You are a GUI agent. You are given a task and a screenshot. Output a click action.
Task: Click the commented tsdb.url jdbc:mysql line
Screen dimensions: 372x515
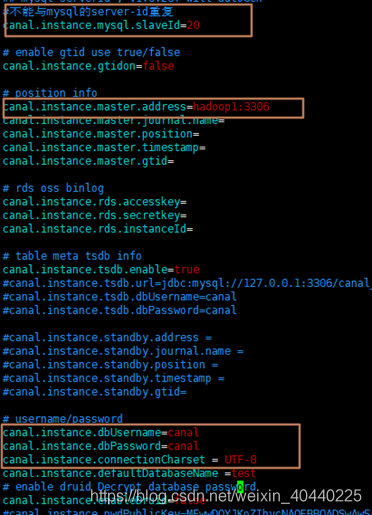pos(187,283)
